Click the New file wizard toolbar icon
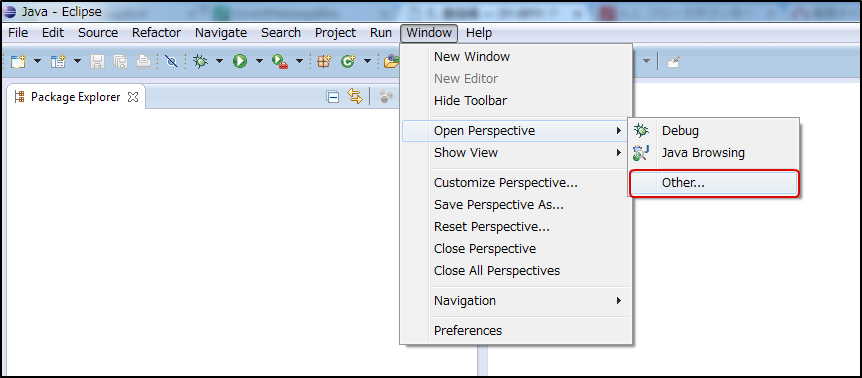This screenshot has height=378, width=862. click(x=18, y=62)
